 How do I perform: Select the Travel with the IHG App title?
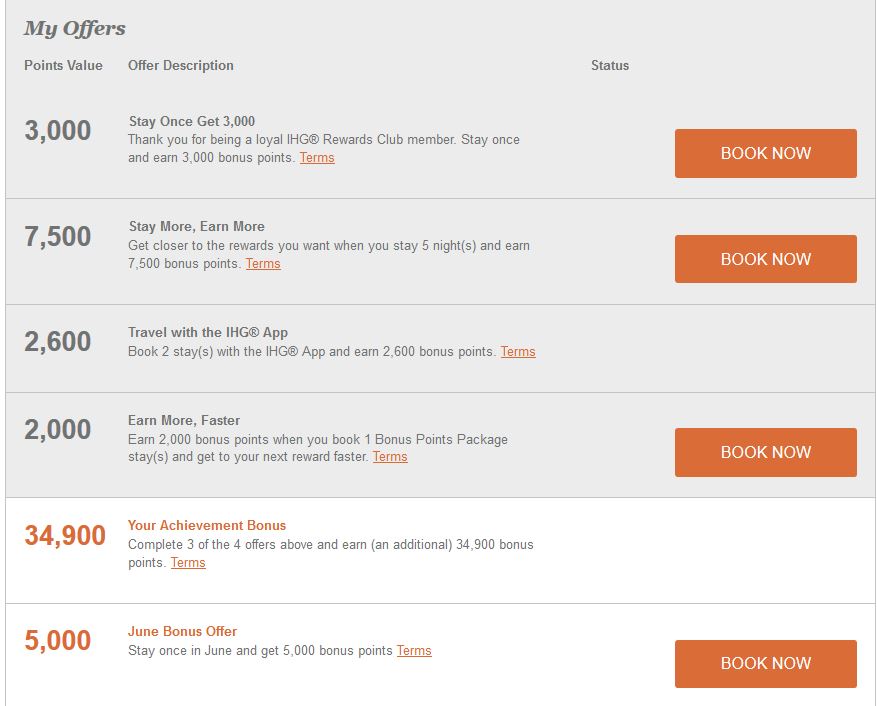click(208, 332)
